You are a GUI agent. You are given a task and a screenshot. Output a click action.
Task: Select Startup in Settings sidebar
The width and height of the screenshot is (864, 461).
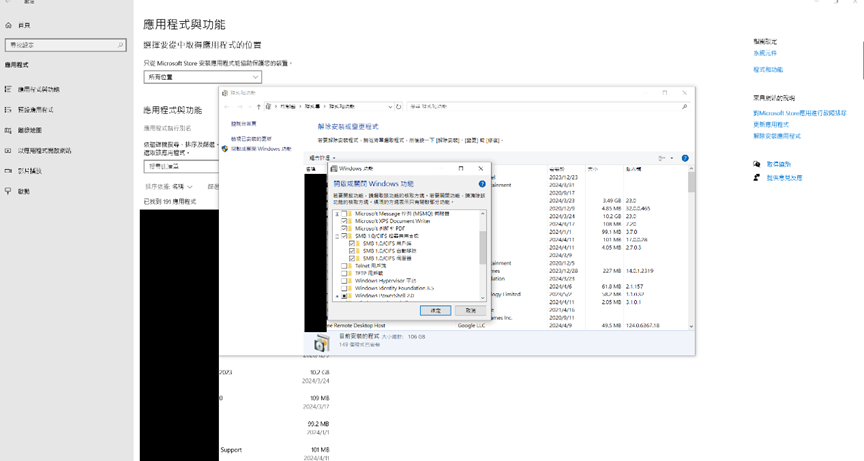click(23, 191)
